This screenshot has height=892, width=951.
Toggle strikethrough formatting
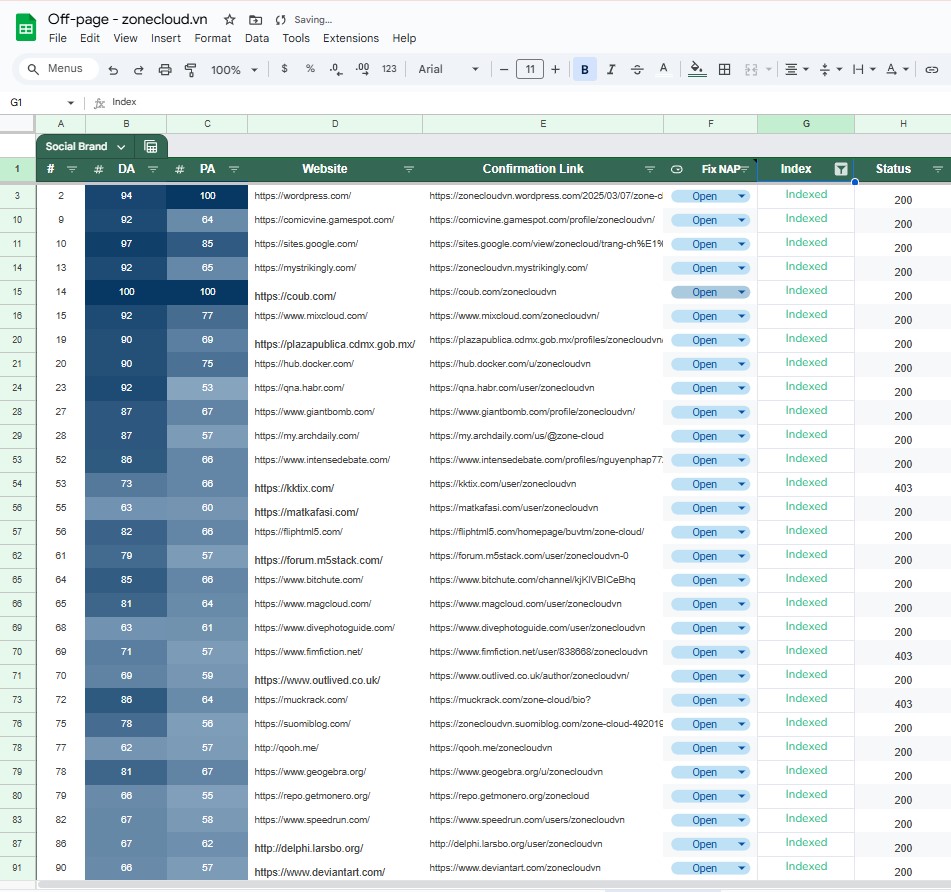pyautogui.click(x=637, y=69)
